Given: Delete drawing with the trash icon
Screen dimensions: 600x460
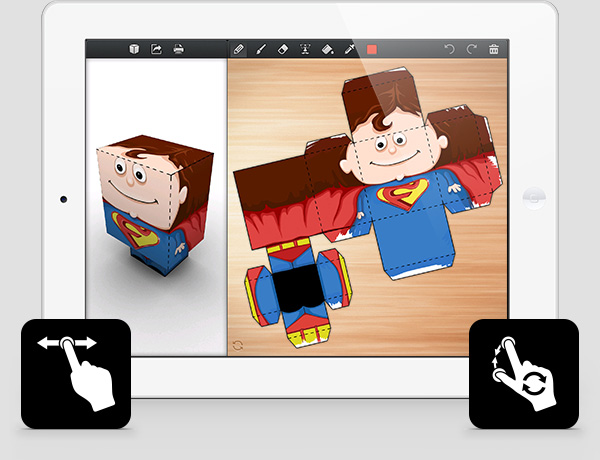Looking at the screenshot, I should 494,48.
